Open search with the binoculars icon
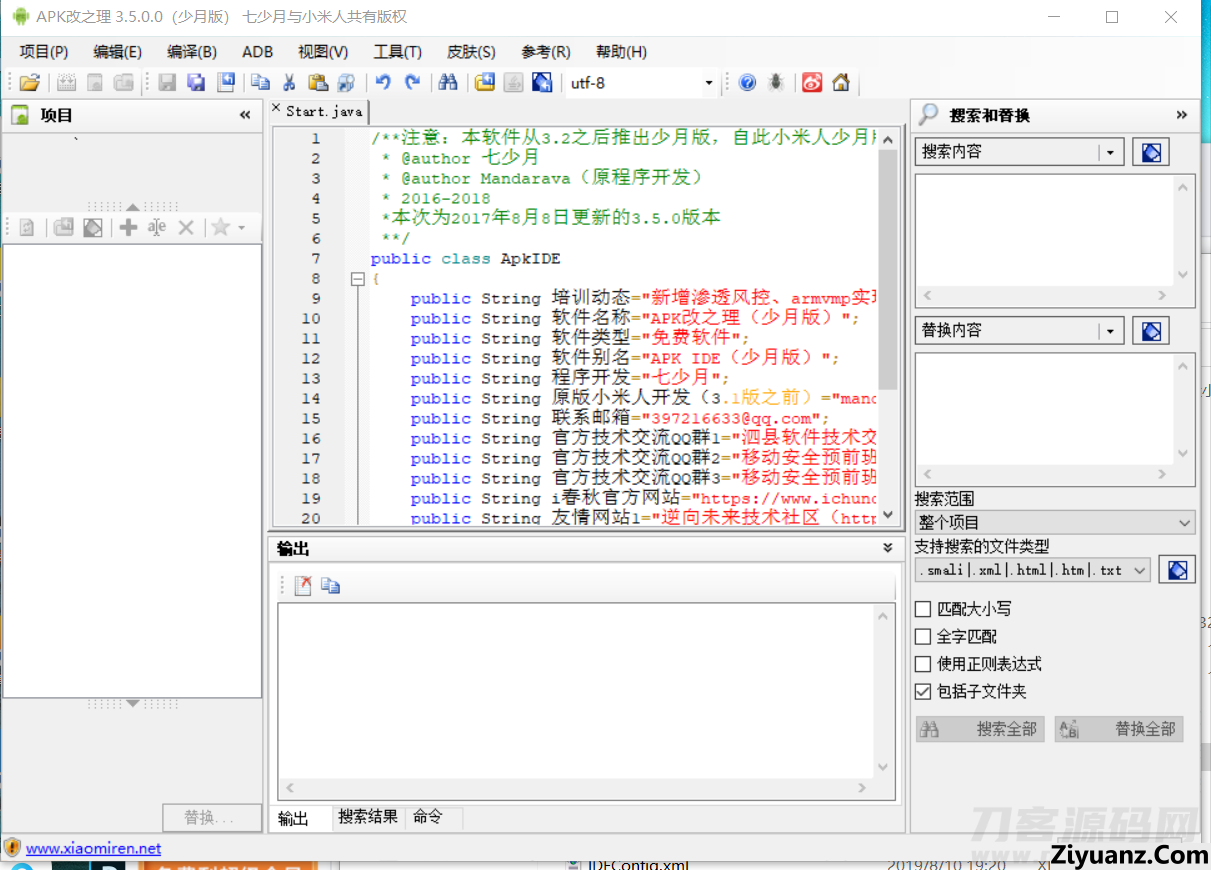 point(448,83)
